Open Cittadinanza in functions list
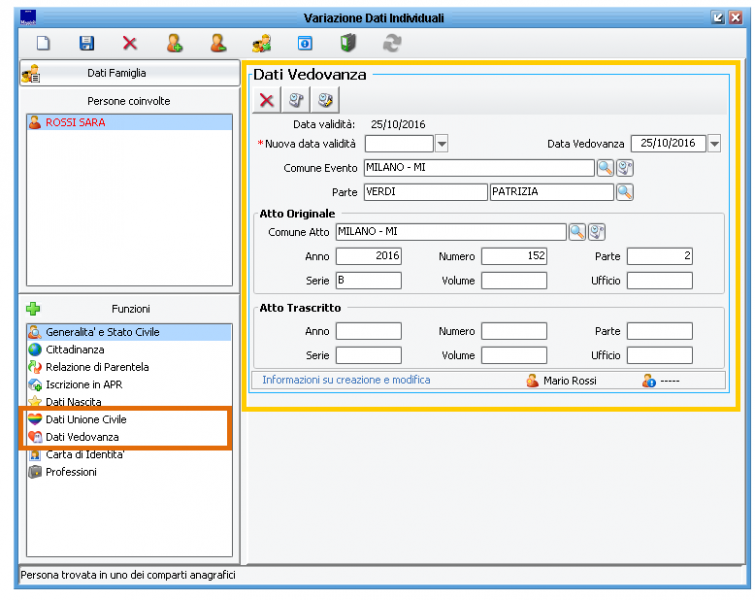The image size is (755, 600). coord(74,350)
